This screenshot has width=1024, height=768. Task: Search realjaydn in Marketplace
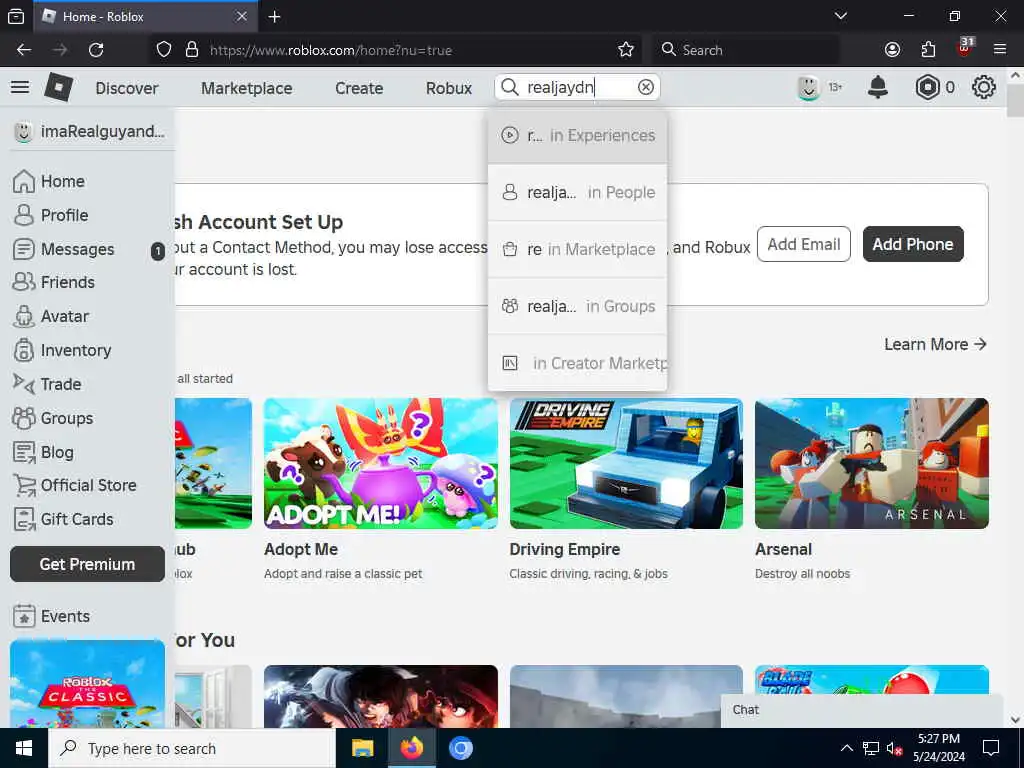(577, 249)
